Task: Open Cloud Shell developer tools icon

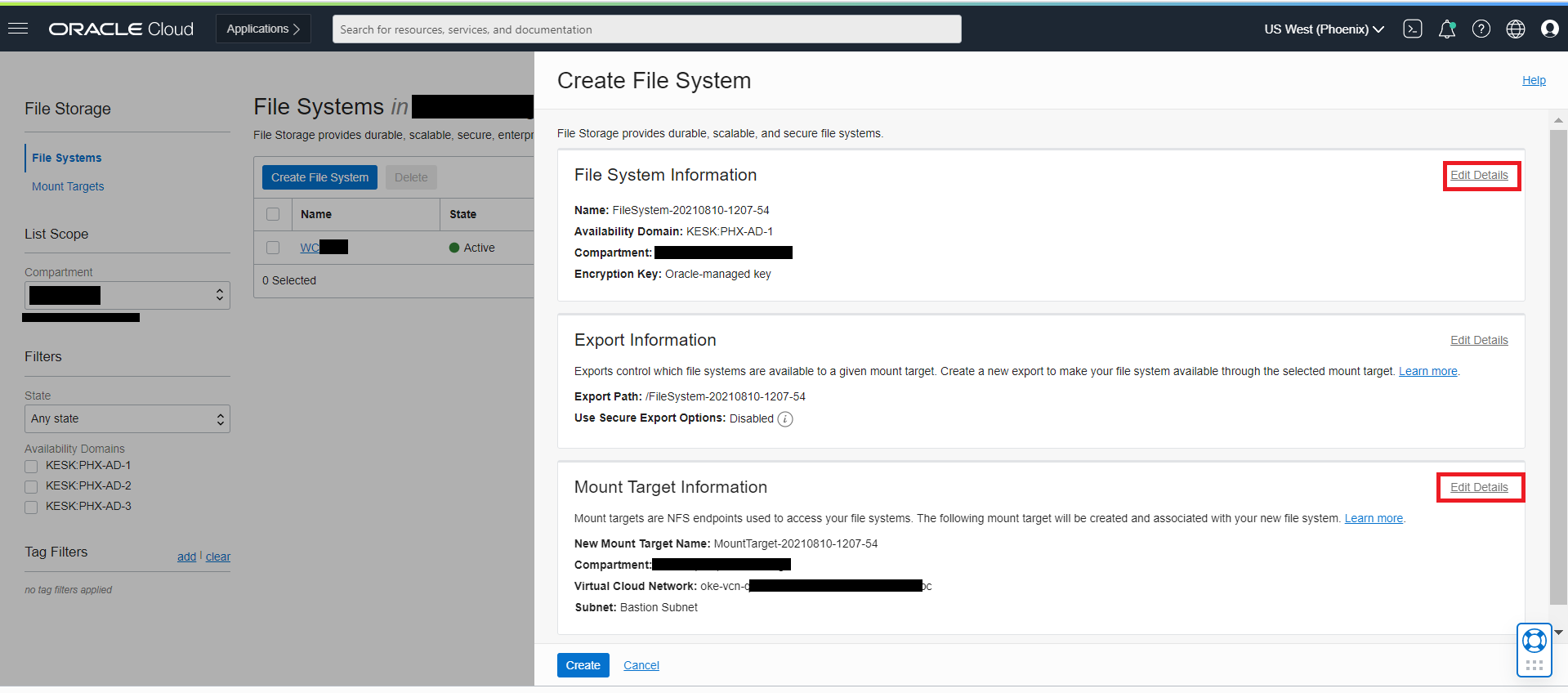Action: pos(1413,29)
